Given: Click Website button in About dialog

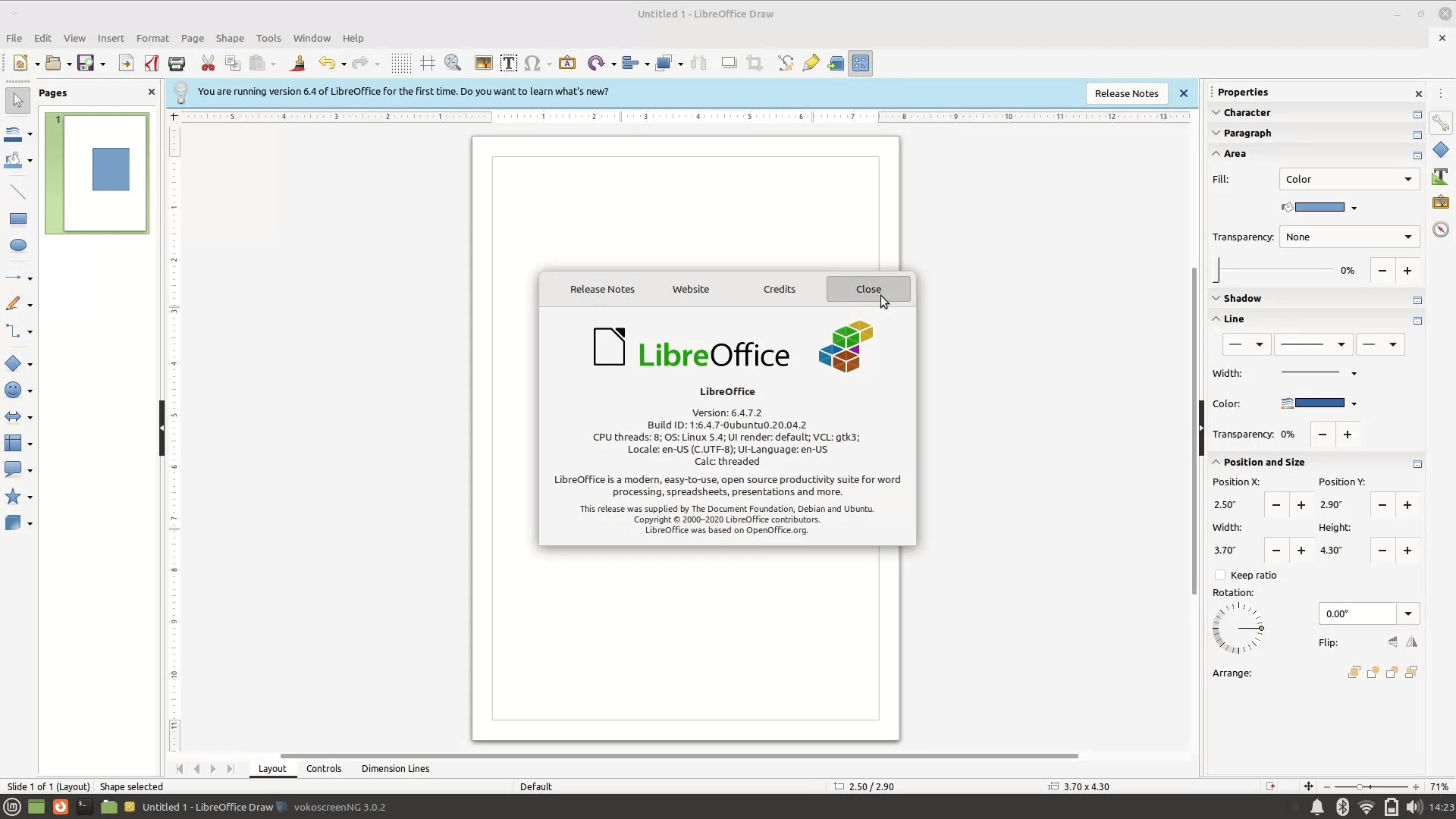Looking at the screenshot, I should pyautogui.click(x=691, y=290).
